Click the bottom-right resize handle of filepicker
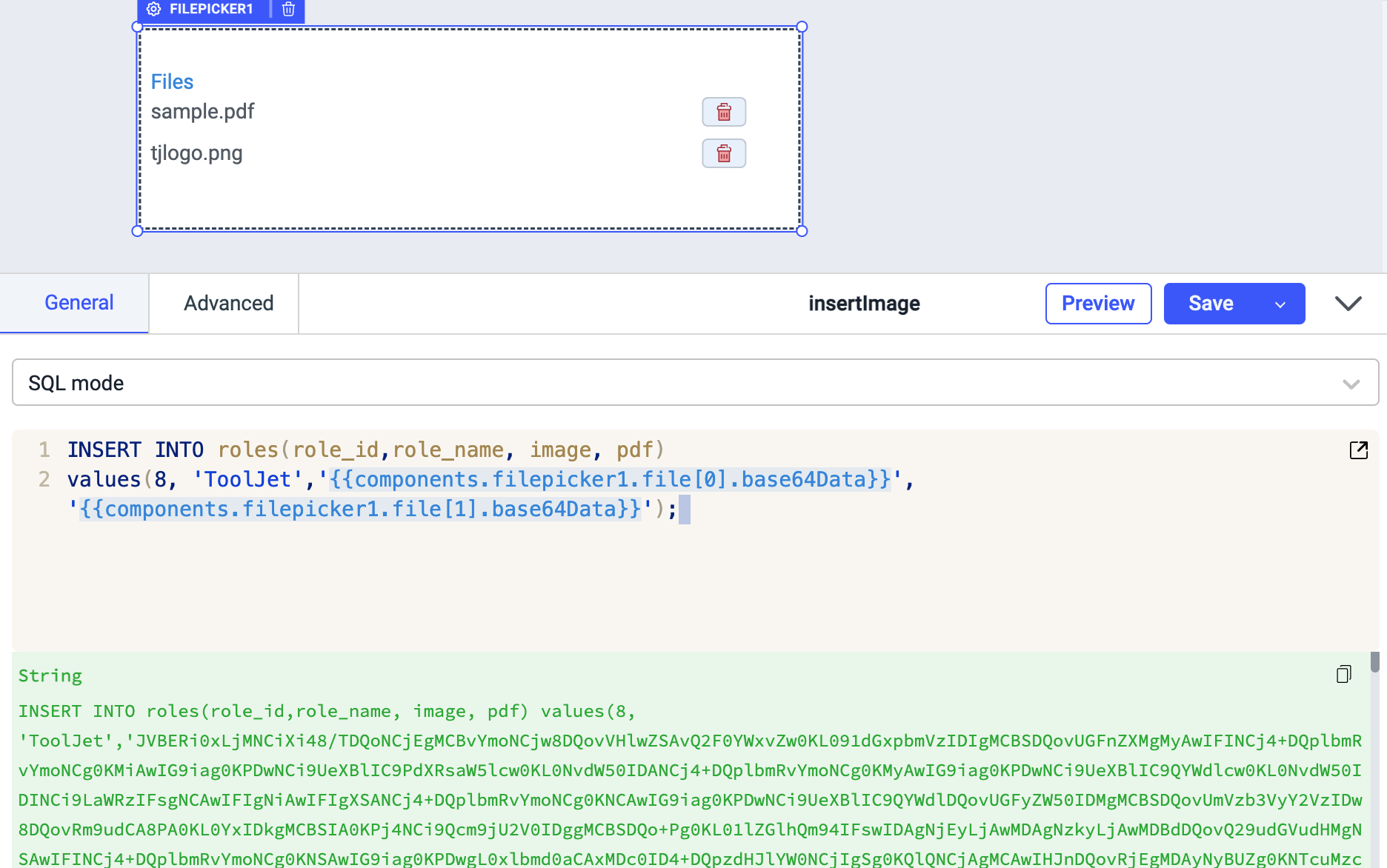 pyautogui.click(x=802, y=231)
